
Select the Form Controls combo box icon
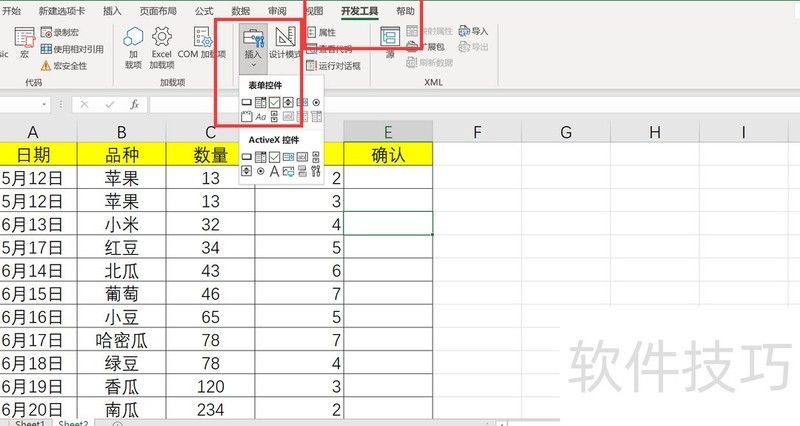[260, 102]
